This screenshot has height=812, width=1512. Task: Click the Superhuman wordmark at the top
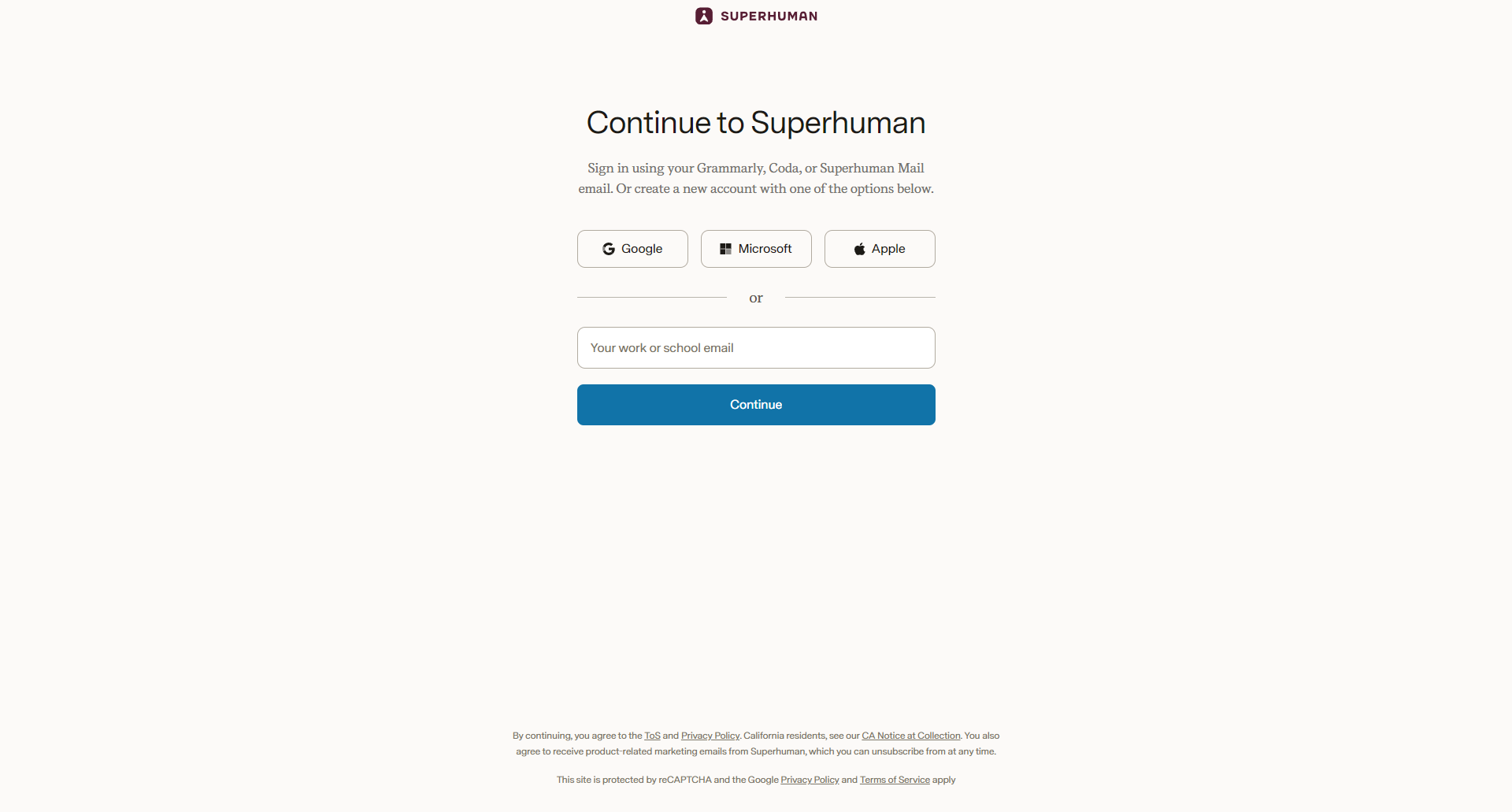click(x=769, y=16)
